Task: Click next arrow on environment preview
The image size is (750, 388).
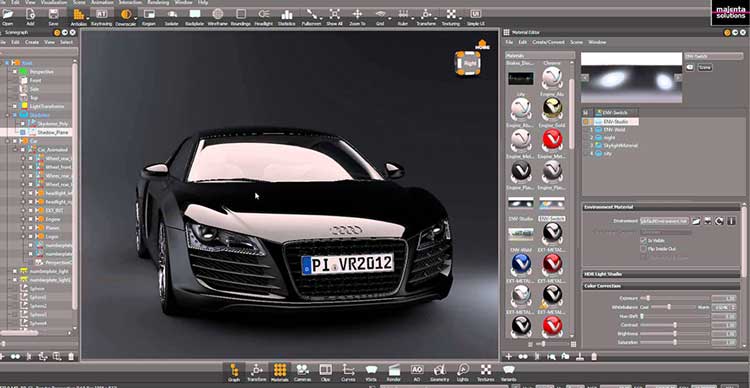Action: 678,77
